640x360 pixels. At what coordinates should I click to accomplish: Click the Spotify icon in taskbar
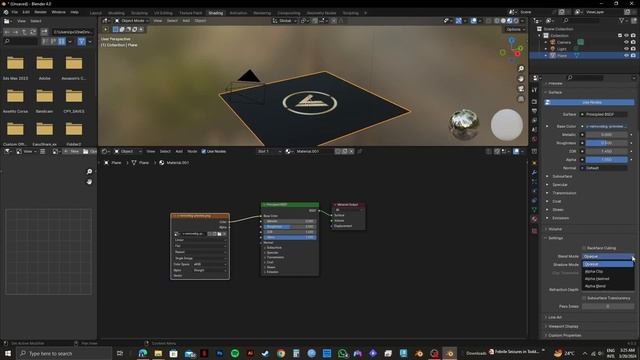pyautogui.click(x=235, y=353)
